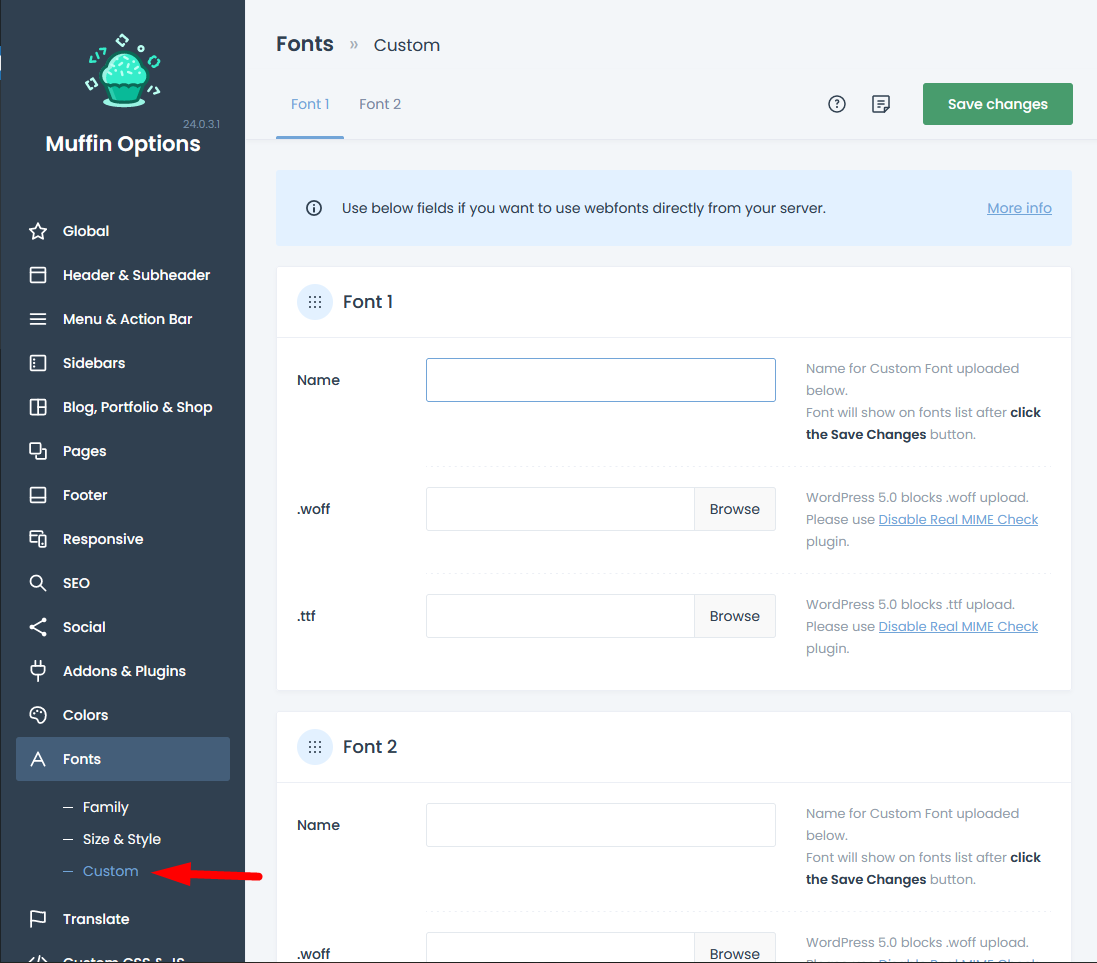
Task: Click the Font 1 .woff path field
Action: click(560, 509)
